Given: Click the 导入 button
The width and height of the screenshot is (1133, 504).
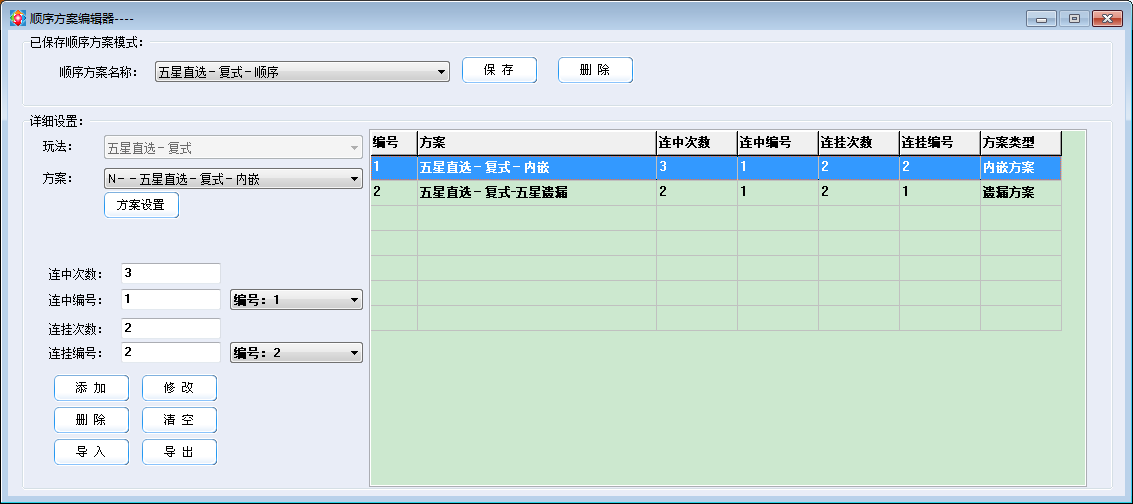Looking at the screenshot, I should [x=91, y=452].
